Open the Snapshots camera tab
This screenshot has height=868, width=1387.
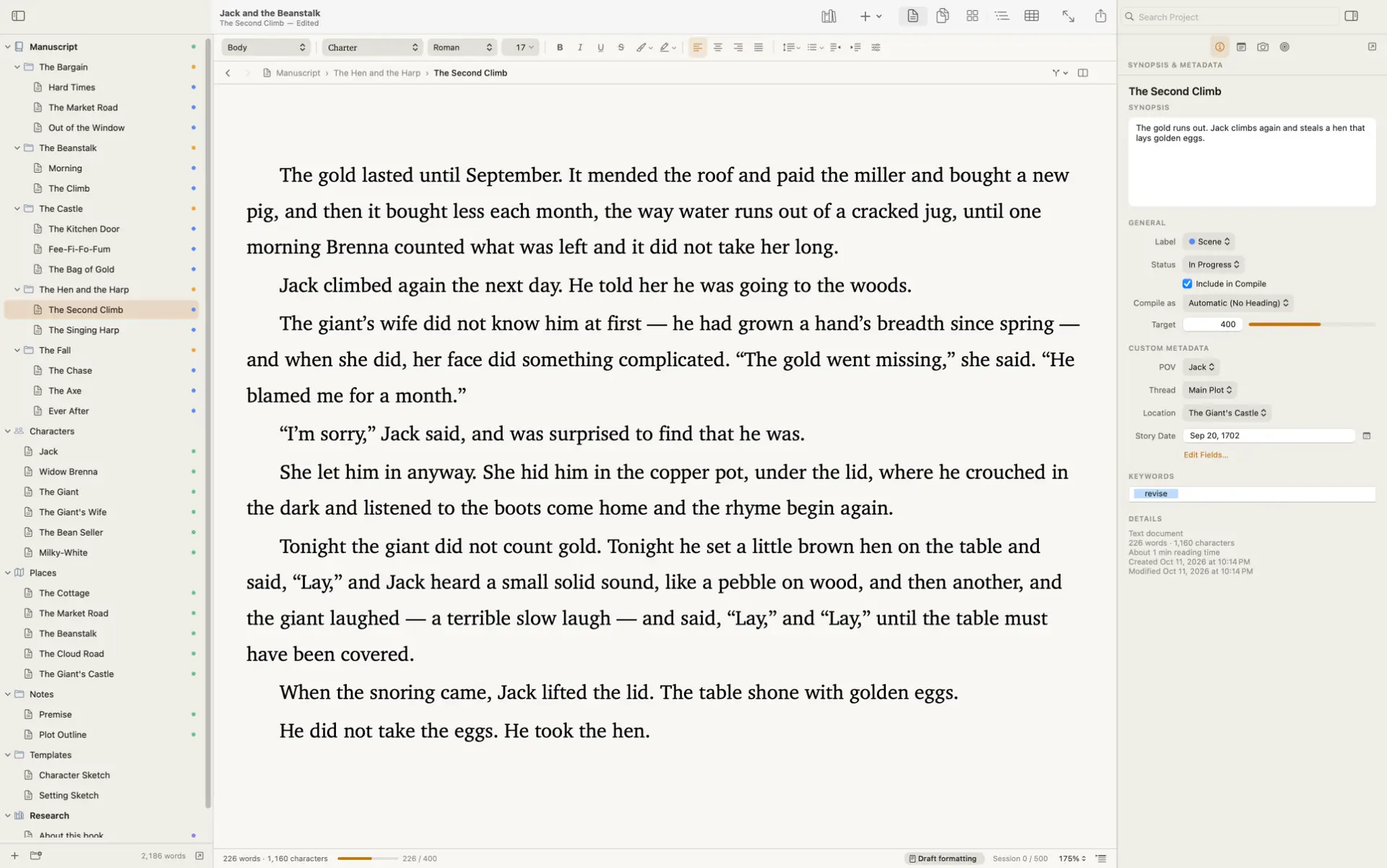click(1263, 47)
